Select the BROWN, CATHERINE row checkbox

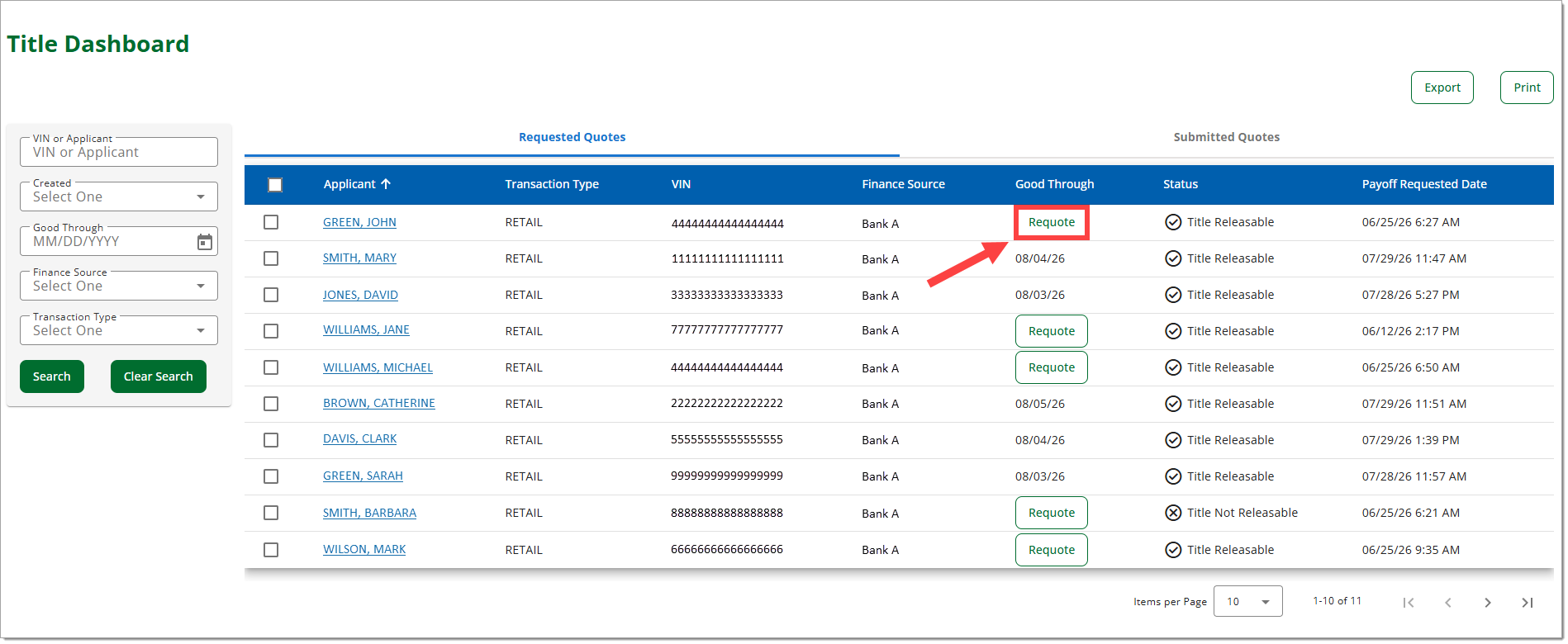pos(271,404)
